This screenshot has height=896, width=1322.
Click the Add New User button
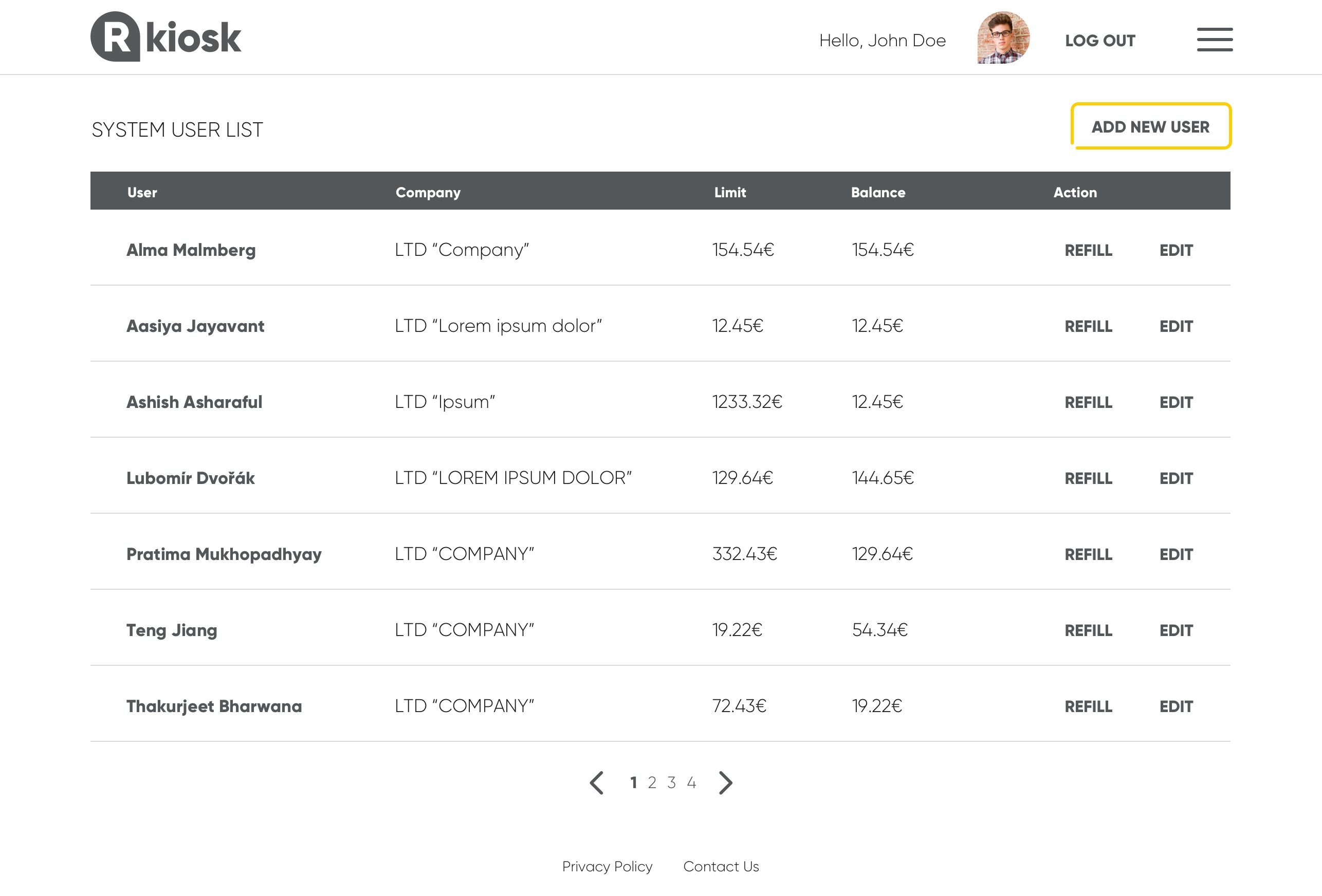1151,126
